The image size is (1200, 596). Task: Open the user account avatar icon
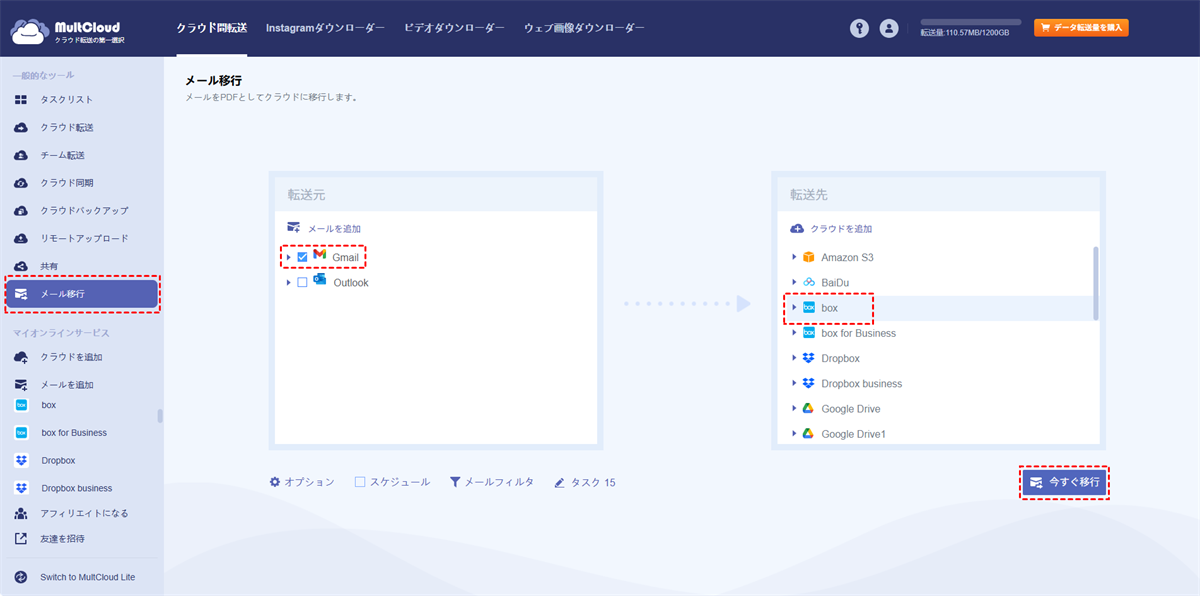click(889, 28)
